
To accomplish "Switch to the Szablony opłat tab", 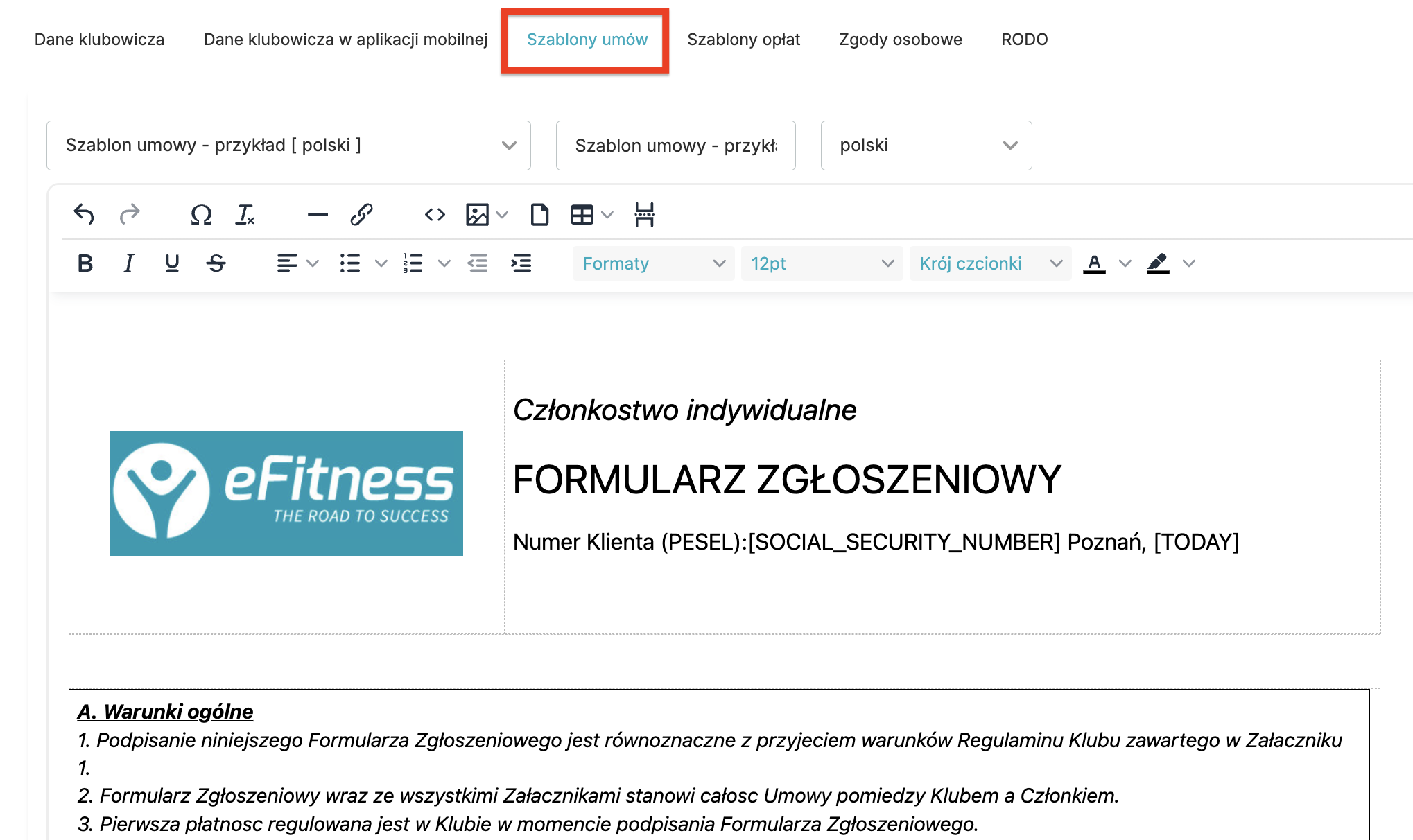I will pos(743,40).
